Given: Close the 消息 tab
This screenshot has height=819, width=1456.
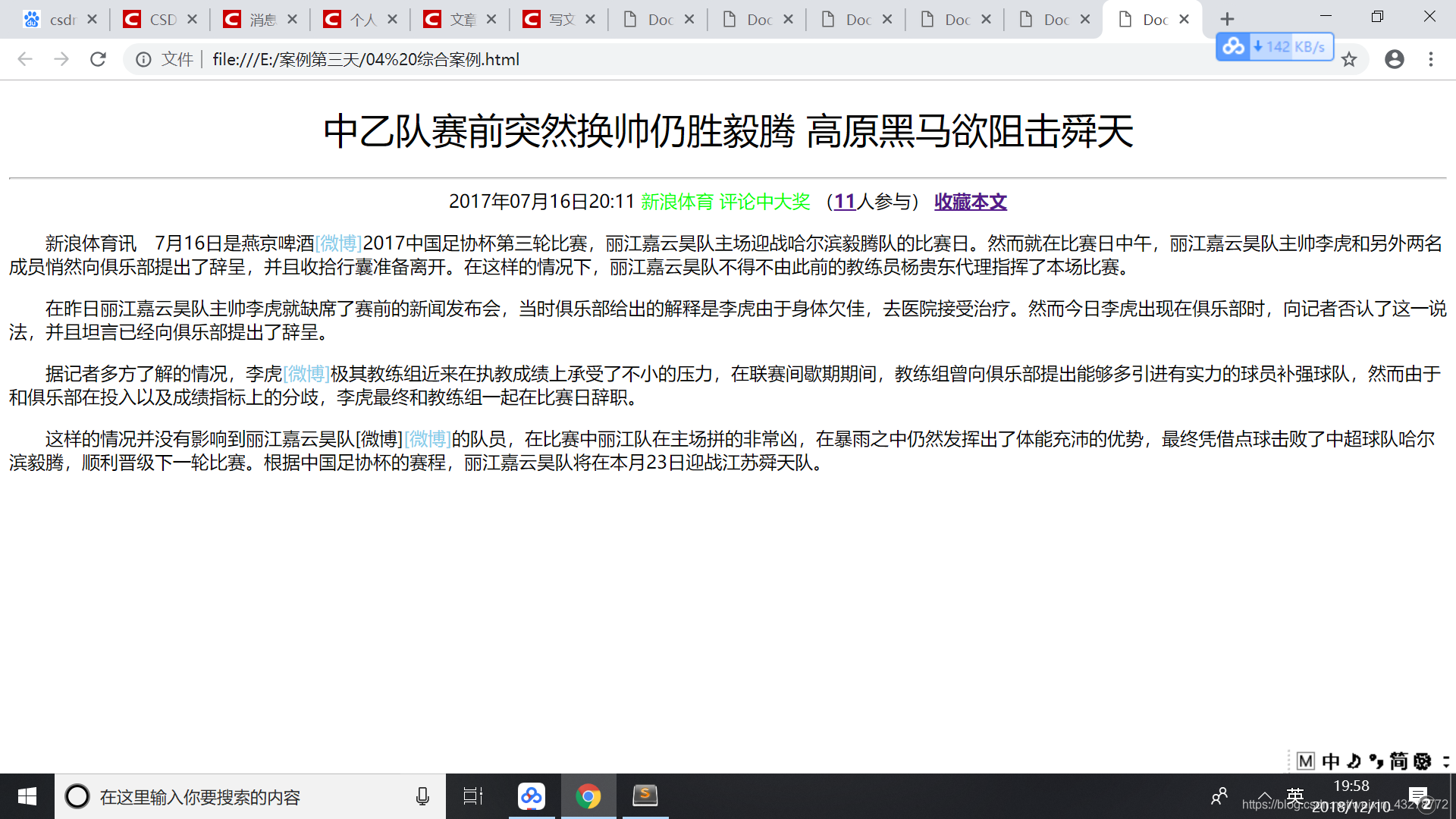Looking at the screenshot, I should point(293,19).
